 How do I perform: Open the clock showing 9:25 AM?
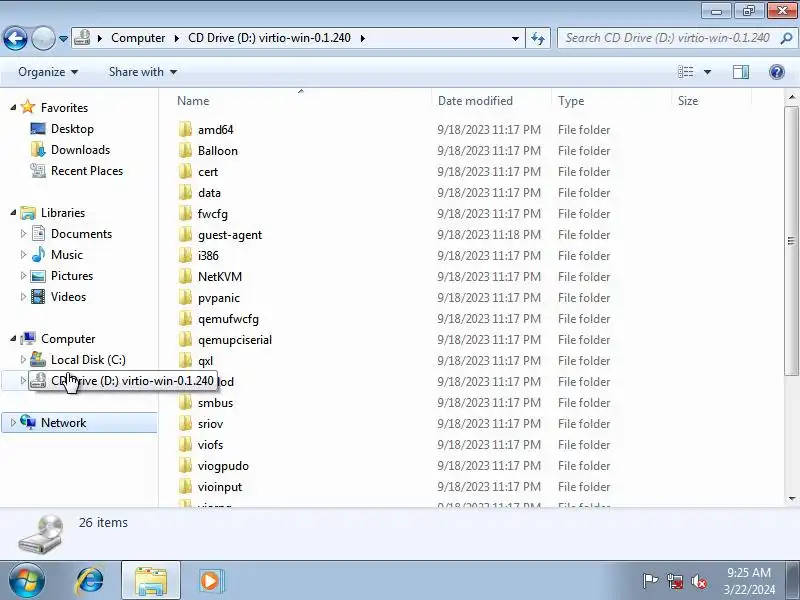pyautogui.click(x=749, y=581)
